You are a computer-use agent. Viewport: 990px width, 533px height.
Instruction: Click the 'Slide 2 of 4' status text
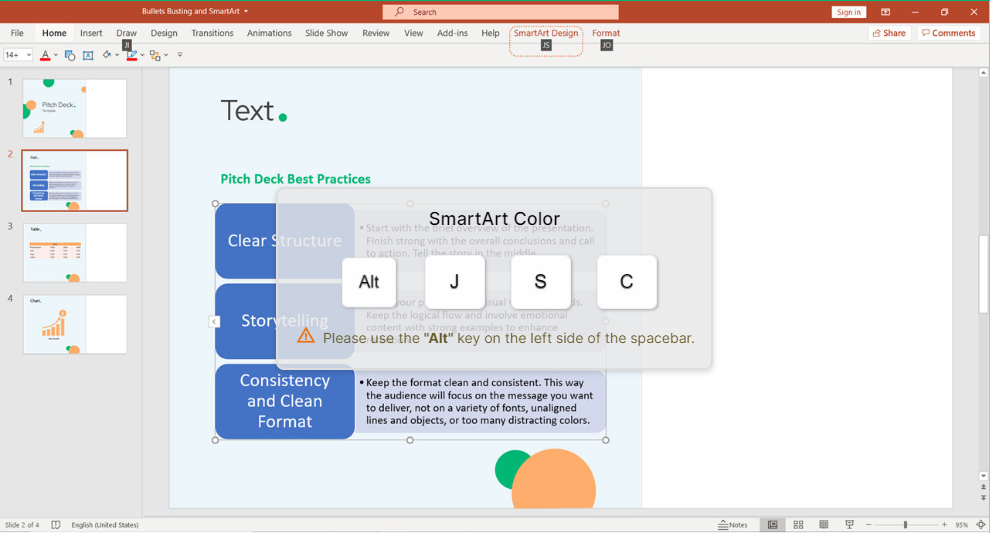click(x=22, y=525)
